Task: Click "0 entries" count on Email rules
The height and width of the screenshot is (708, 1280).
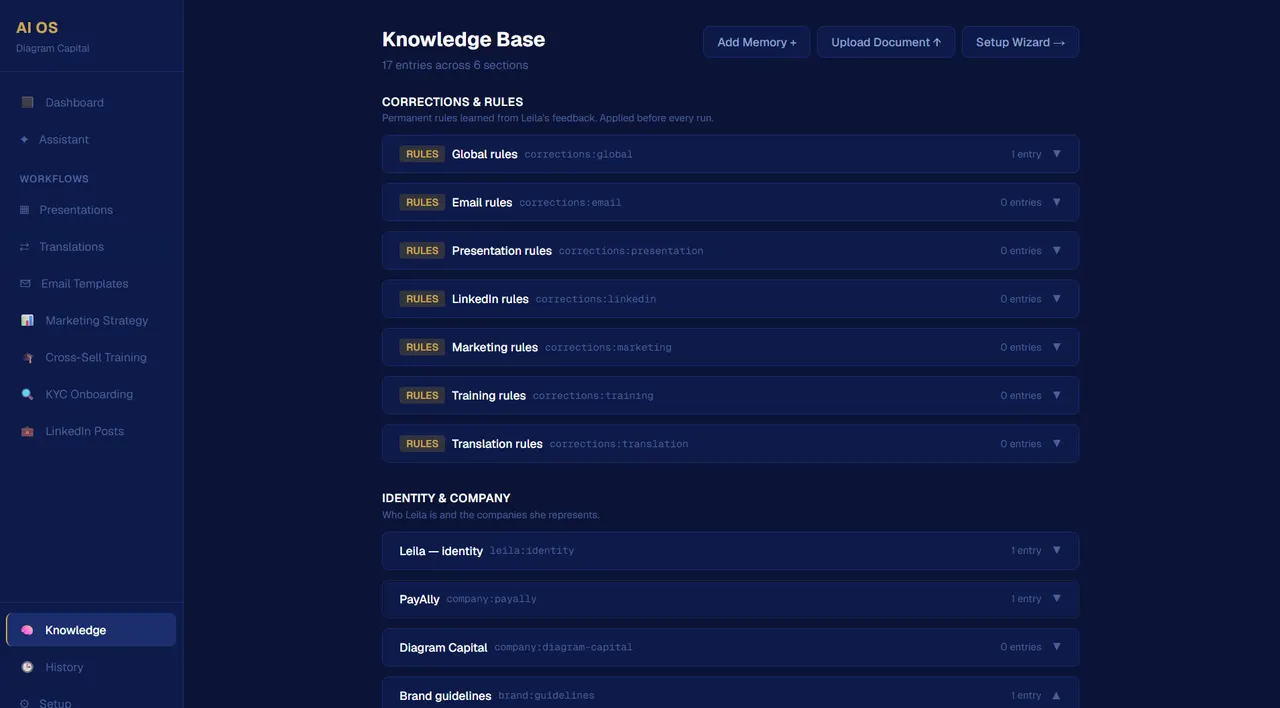Action: pos(1021,202)
